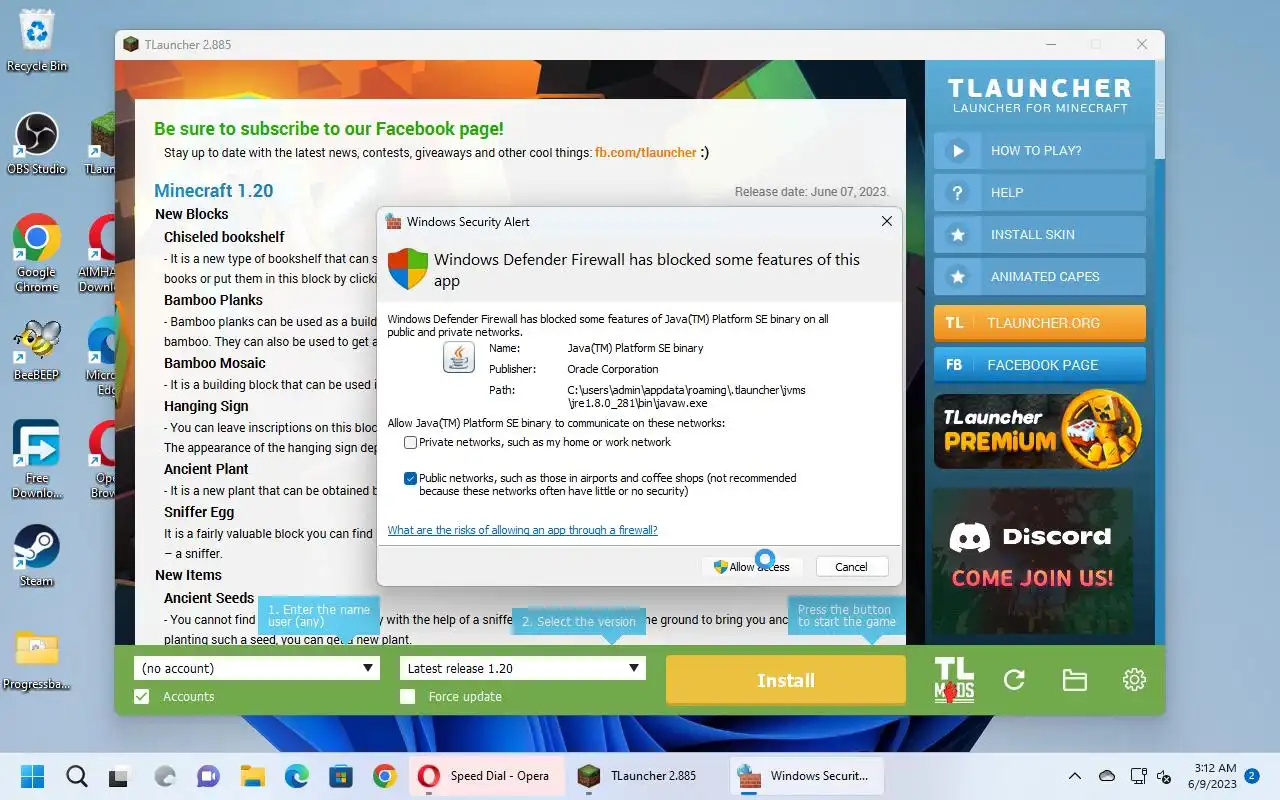
Task: Open the (no account) dropdown
Action: 257,668
